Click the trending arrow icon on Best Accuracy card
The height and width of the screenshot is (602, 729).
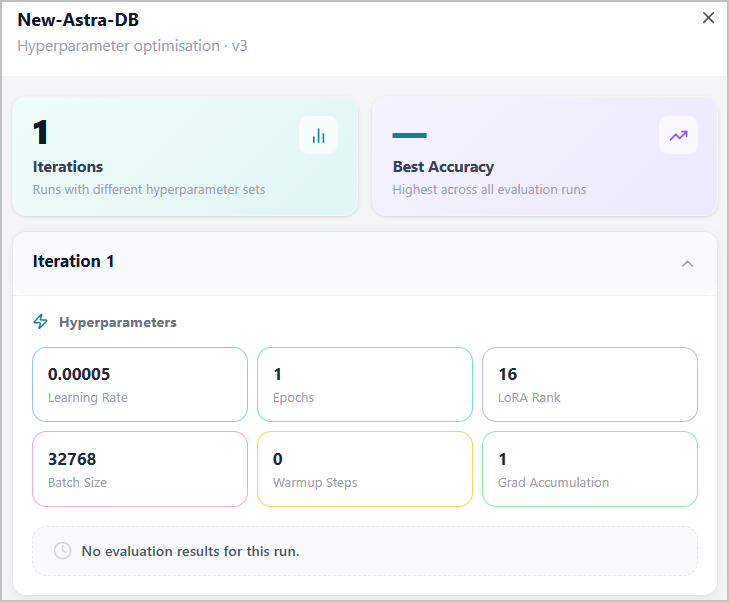(x=678, y=135)
